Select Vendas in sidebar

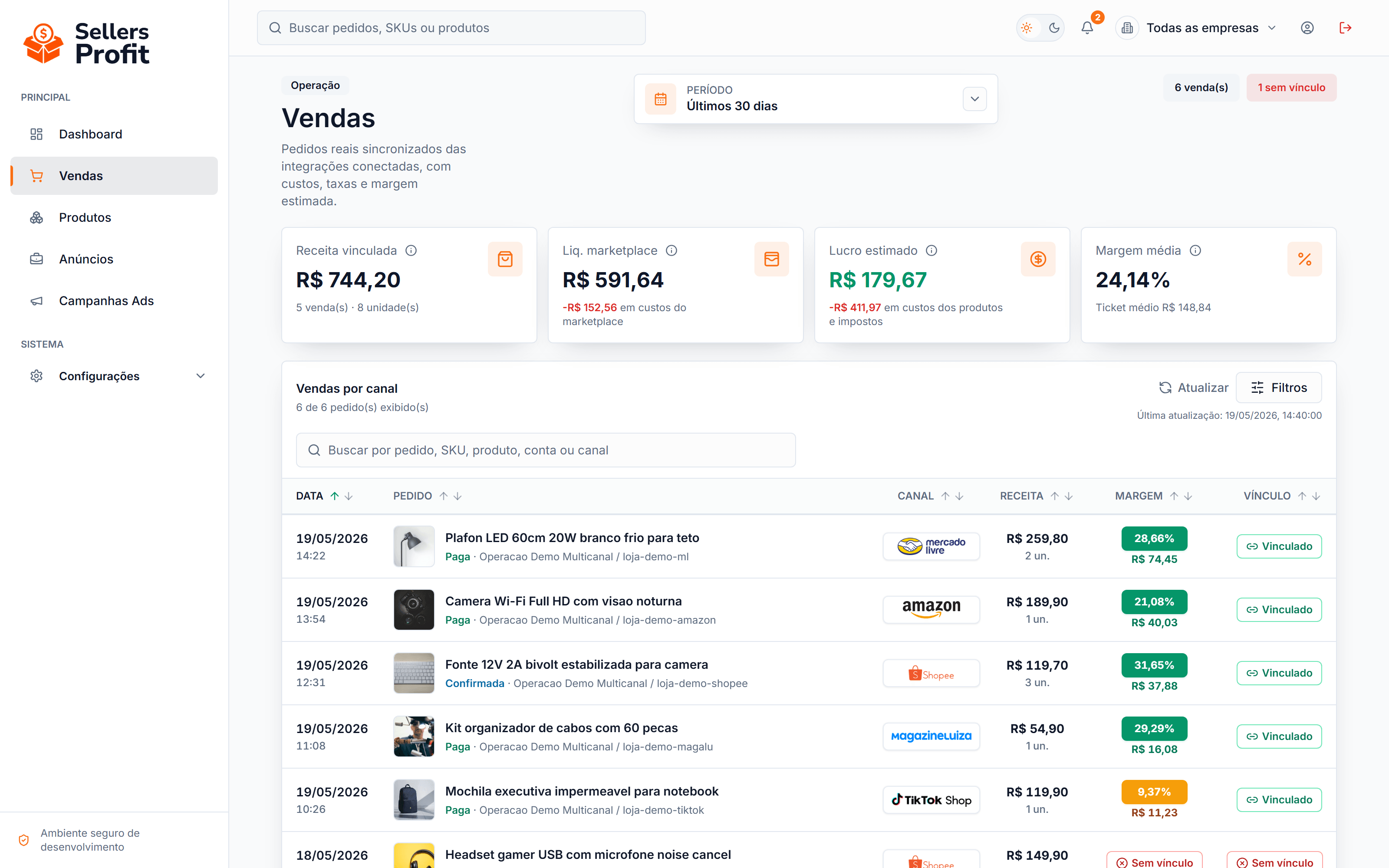point(114,176)
